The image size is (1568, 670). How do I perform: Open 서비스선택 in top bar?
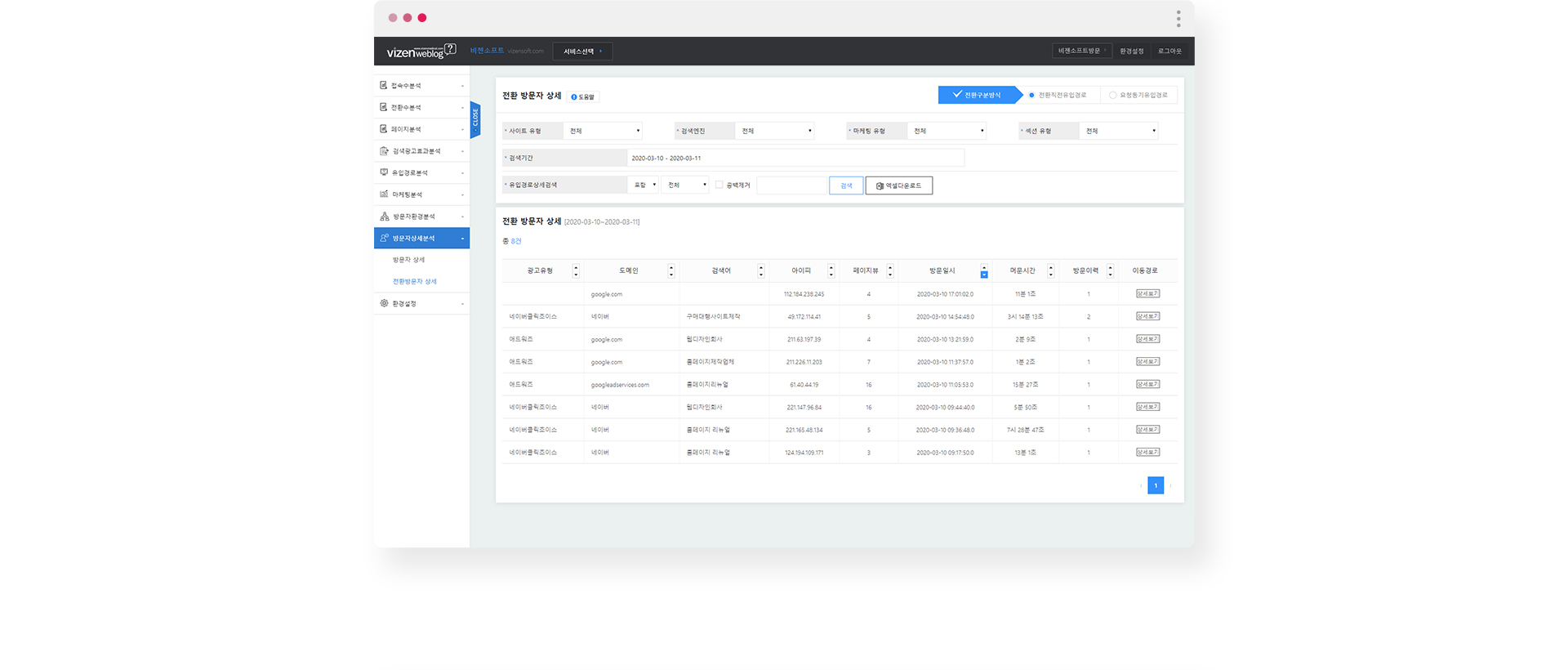click(x=582, y=51)
